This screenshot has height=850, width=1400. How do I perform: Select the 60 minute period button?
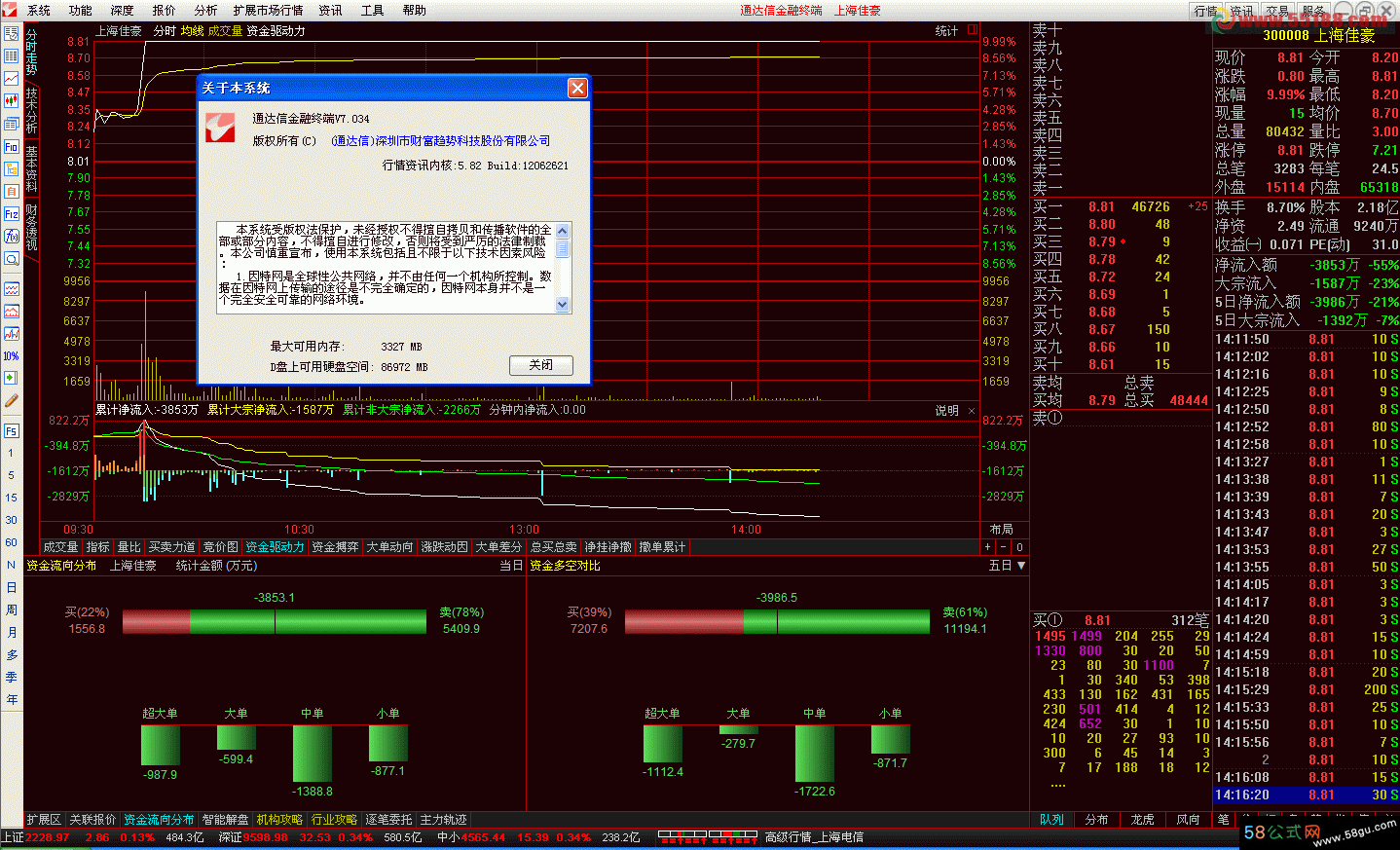(x=12, y=542)
